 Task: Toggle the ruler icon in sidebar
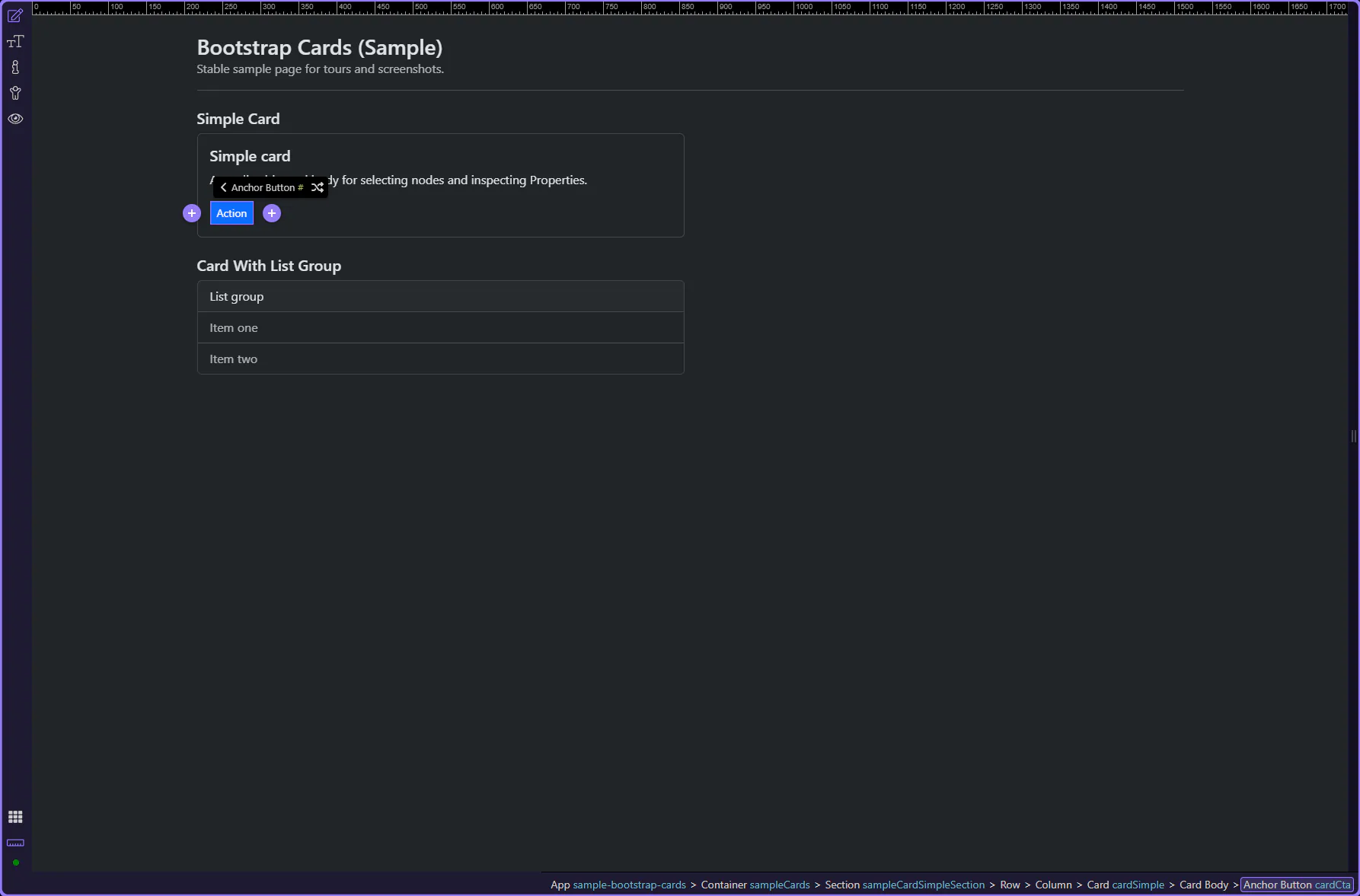pos(15,843)
